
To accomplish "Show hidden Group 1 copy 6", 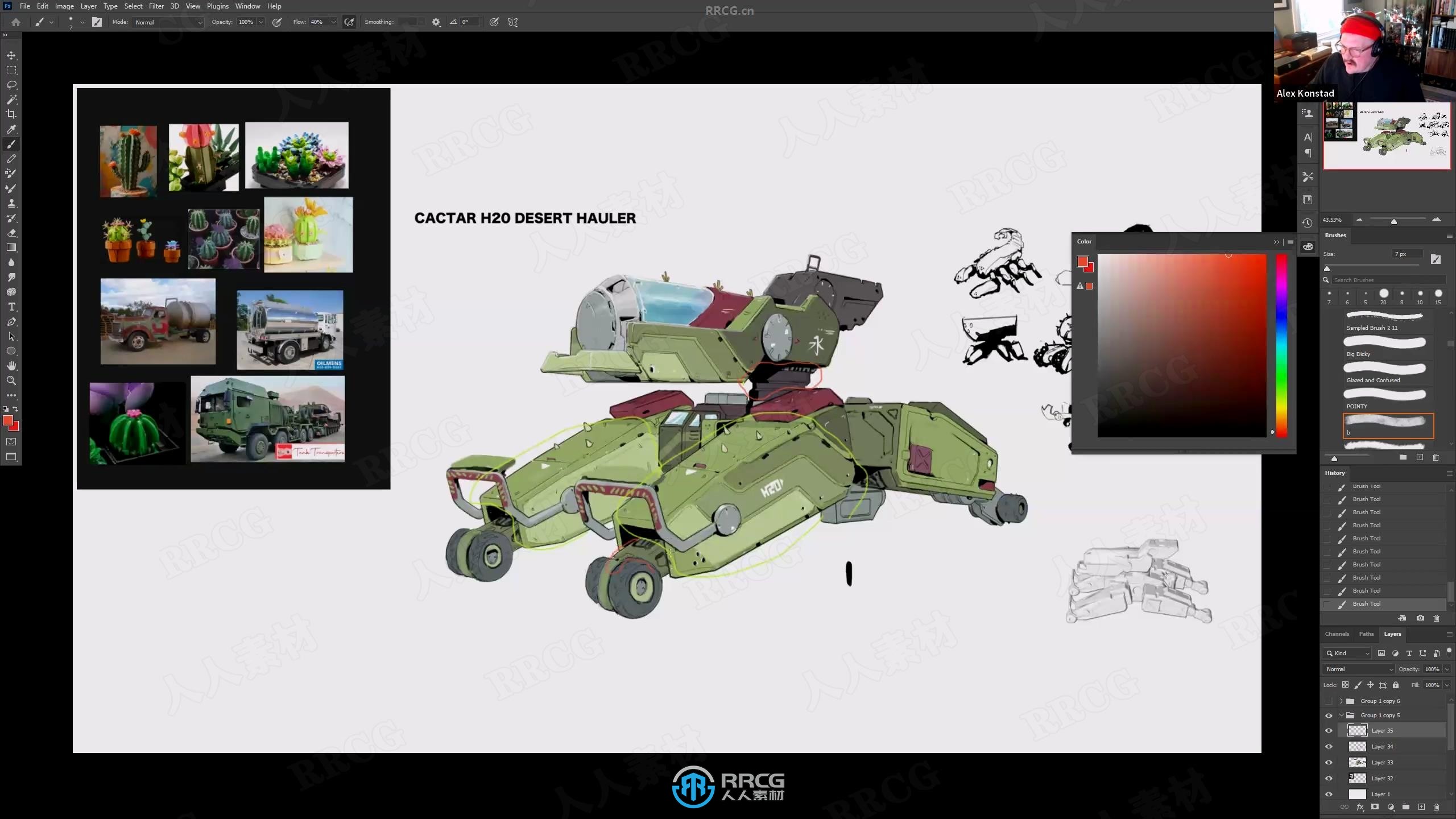I will point(1329,701).
